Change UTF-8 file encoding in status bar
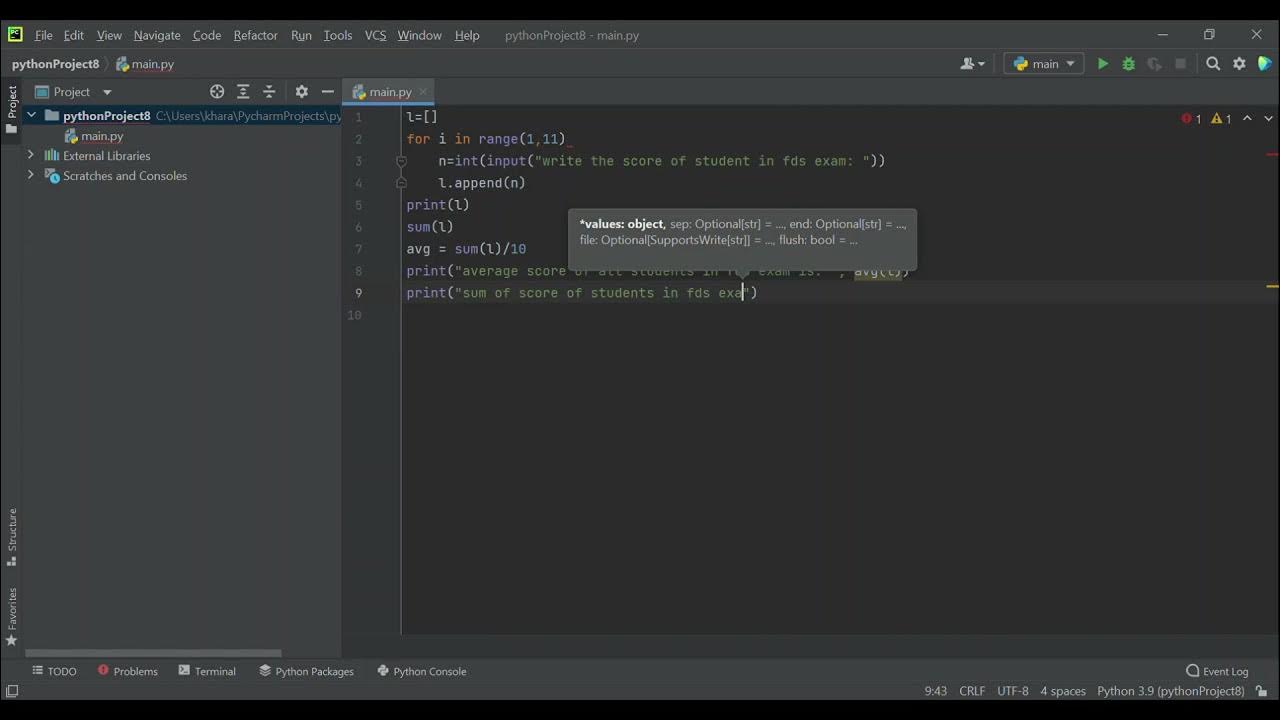This screenshot has height=720, width=1280. tap(1012, 691)
